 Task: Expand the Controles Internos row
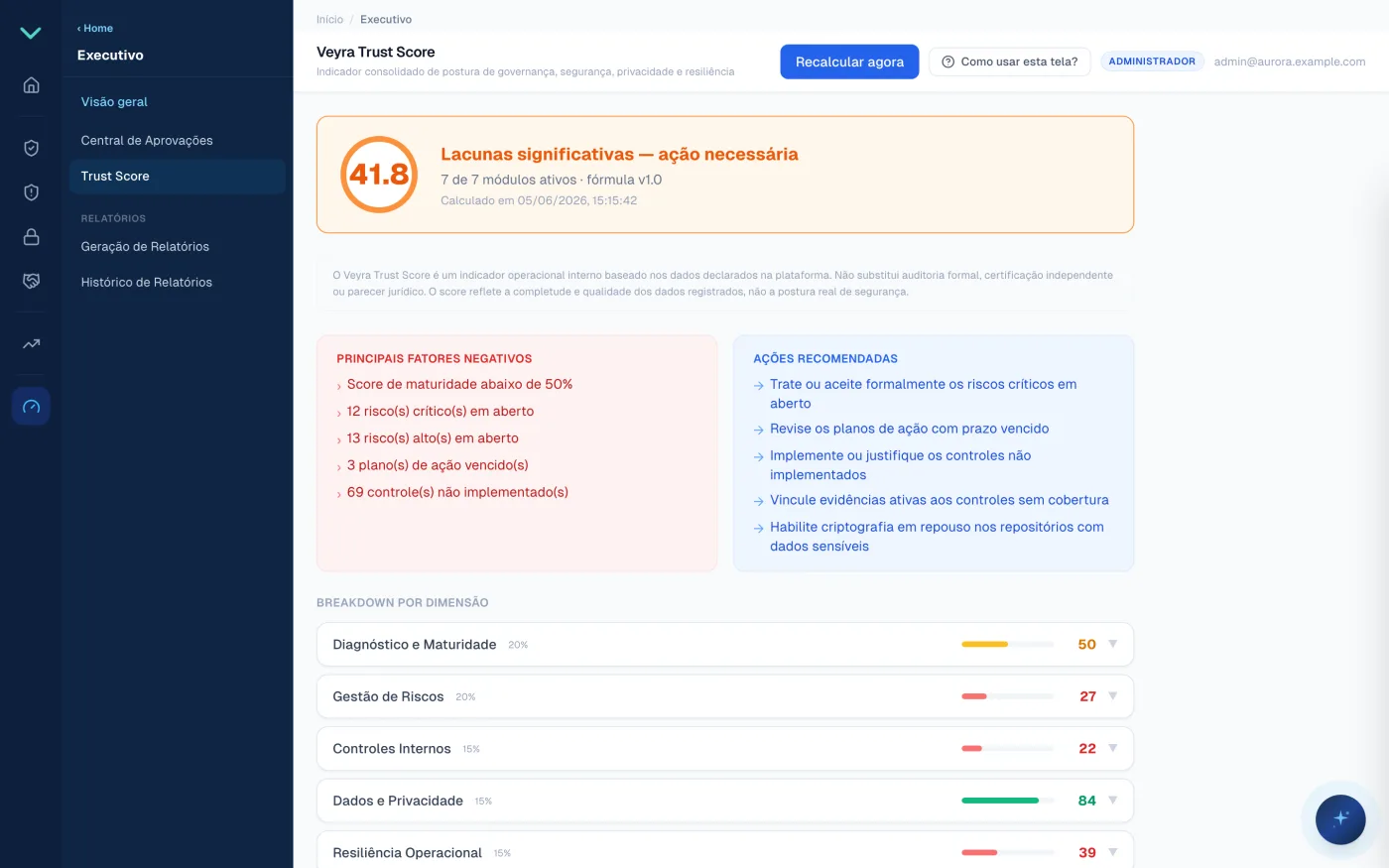pyautogui.click(x=725, y=749)
